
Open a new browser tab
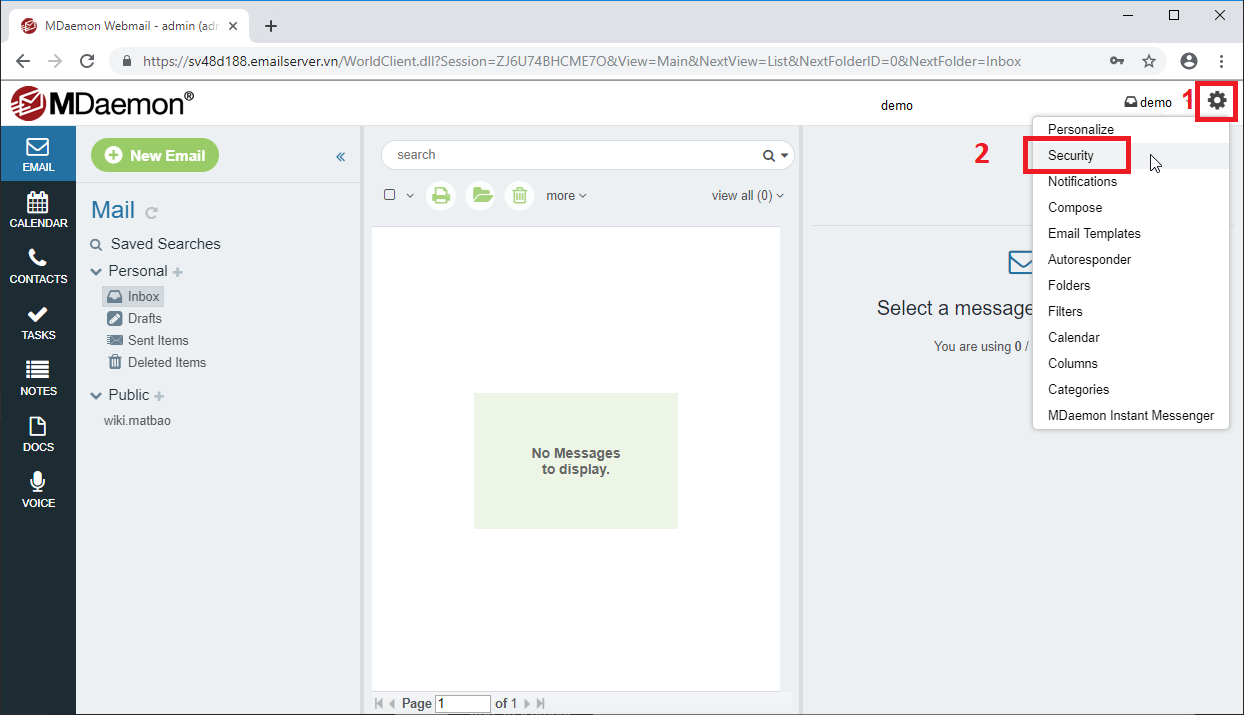pyautogui.click(x=271, y=26)
